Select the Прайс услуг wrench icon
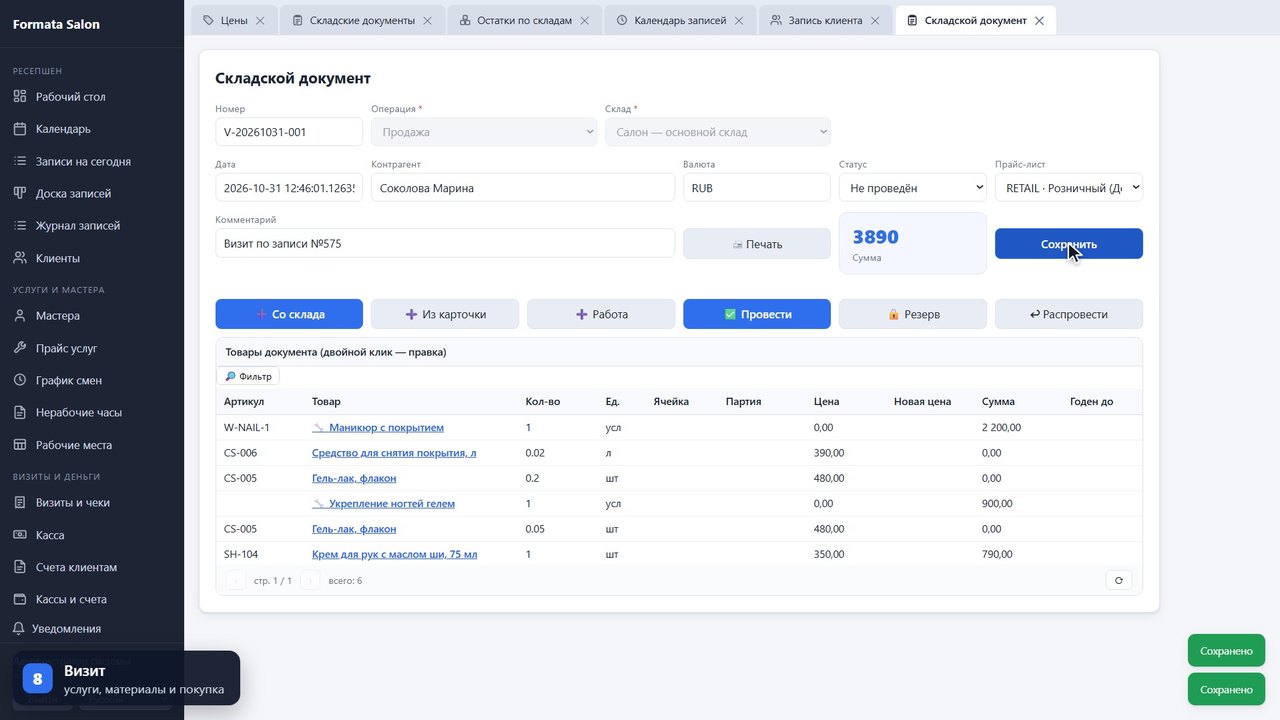Screen dimensions: 1280x720 point(19,348)
